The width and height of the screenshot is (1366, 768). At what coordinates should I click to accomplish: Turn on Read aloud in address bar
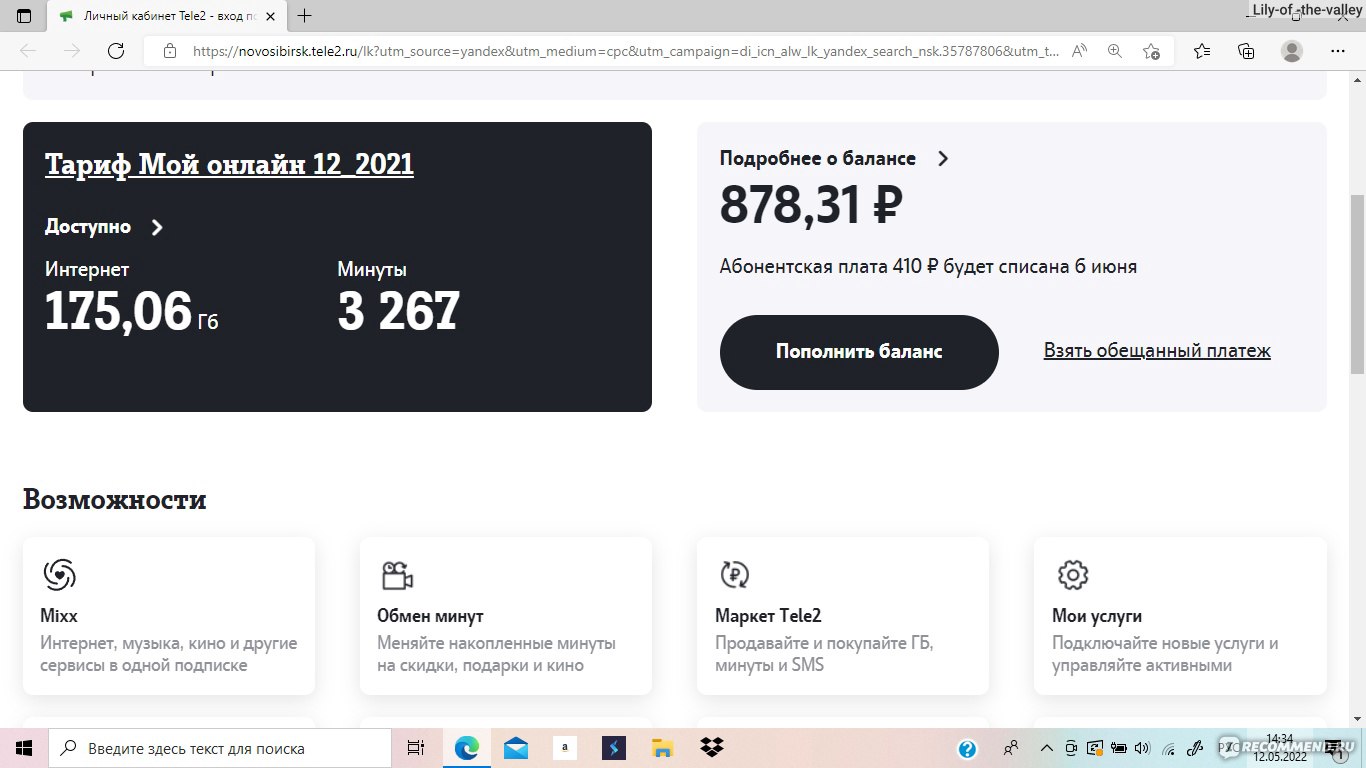point(1079,51)
